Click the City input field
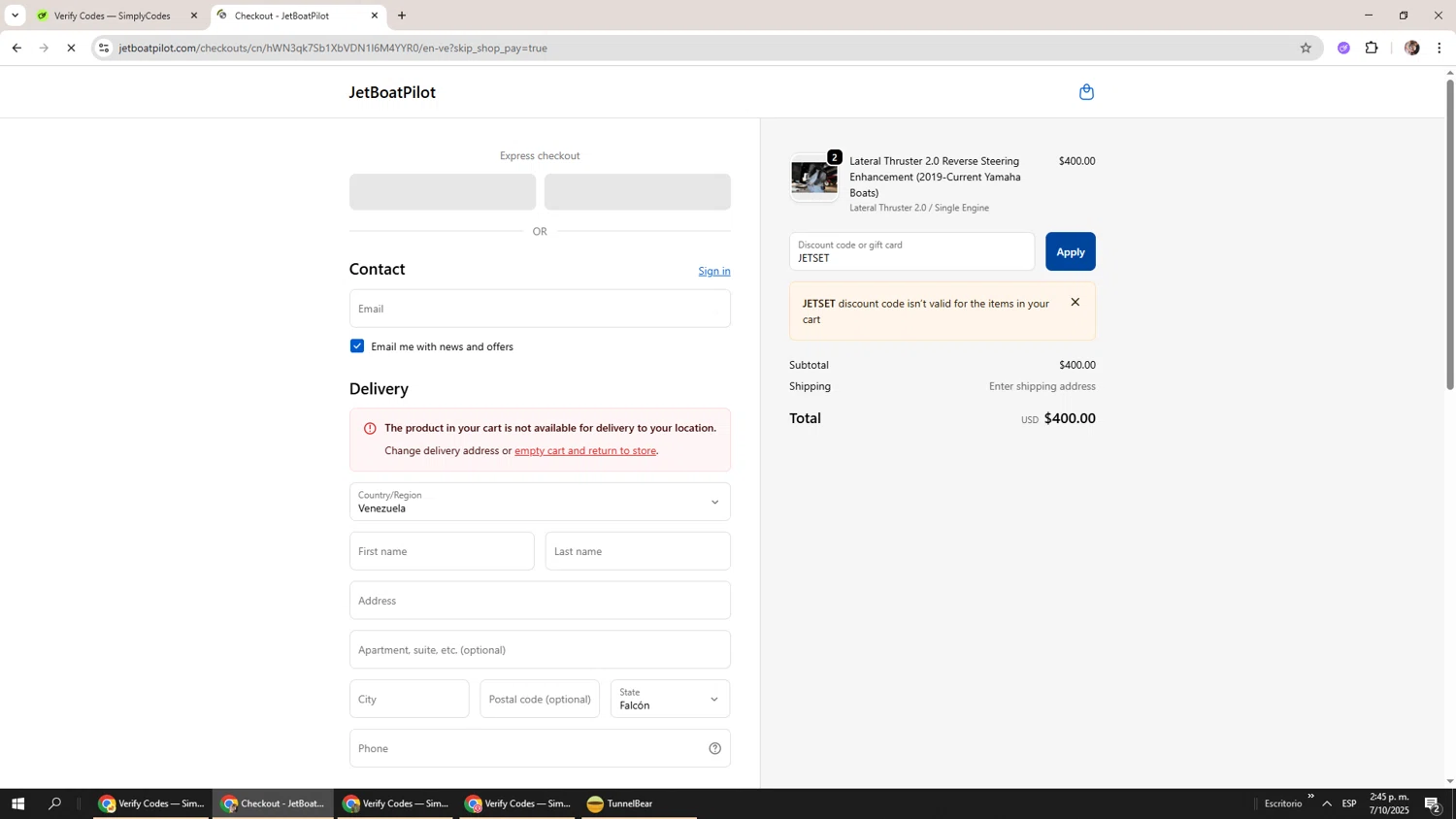1456x819 pixels. [409, 699]
